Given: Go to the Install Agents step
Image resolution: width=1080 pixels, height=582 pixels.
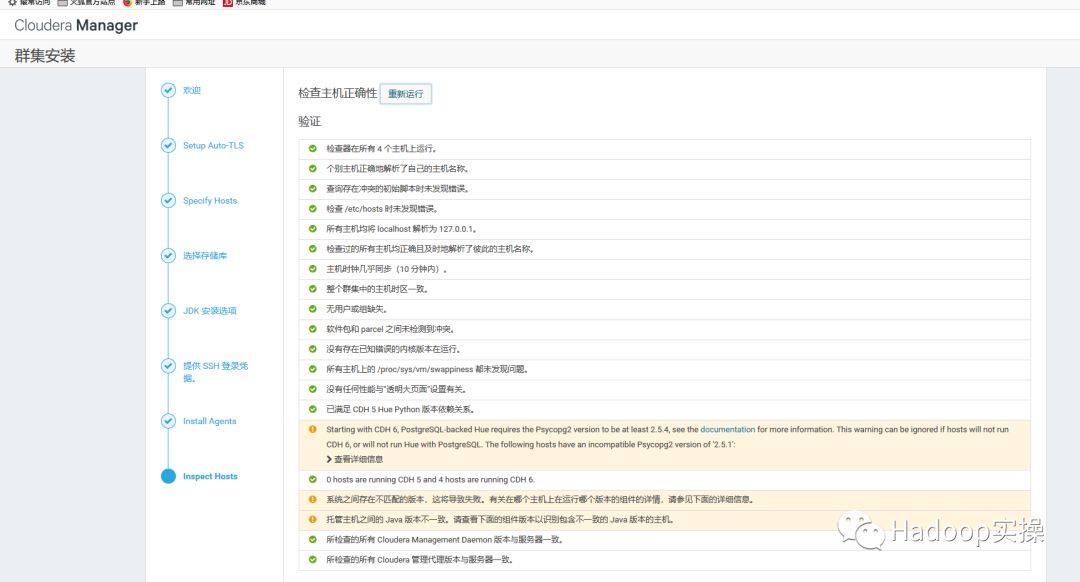Looking at the screenshot, I should [209, 421].
